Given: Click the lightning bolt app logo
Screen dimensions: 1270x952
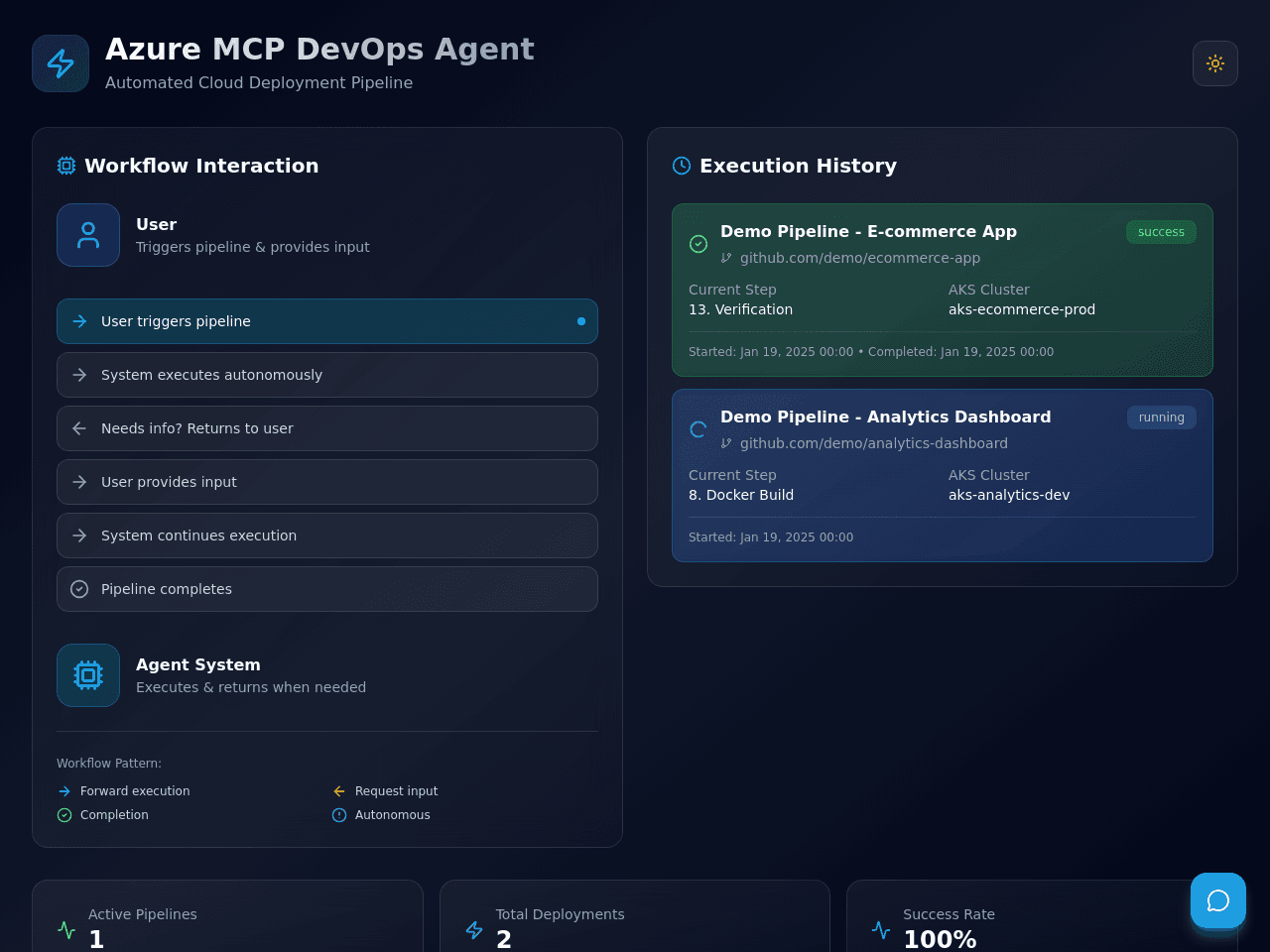Looking at the screenshot, I should point(61,63).
